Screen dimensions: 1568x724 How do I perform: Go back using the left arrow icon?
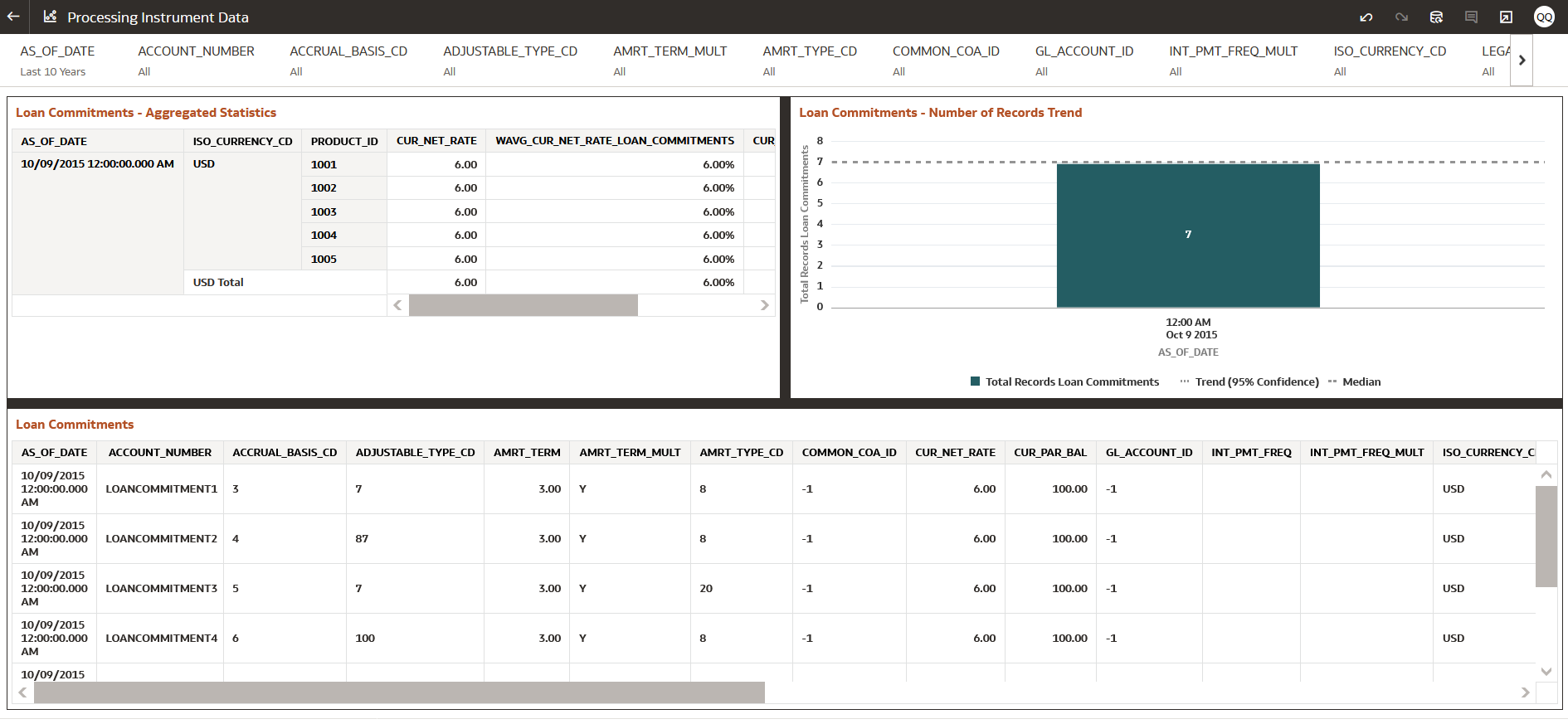pyautogui.click(x=13, y=17)
